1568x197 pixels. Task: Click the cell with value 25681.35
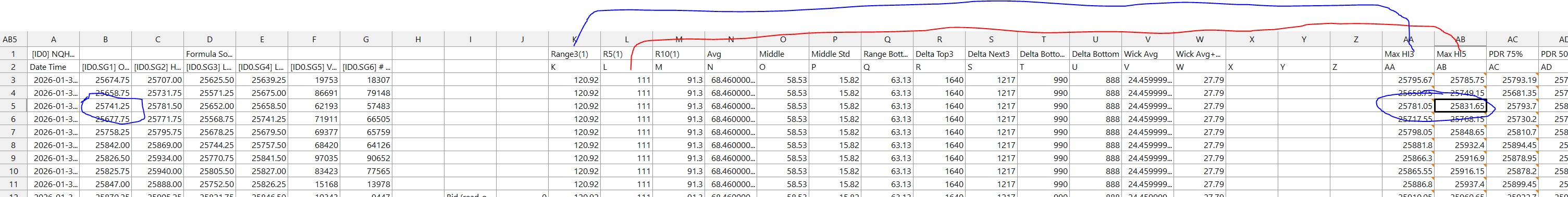point(1513,93)
